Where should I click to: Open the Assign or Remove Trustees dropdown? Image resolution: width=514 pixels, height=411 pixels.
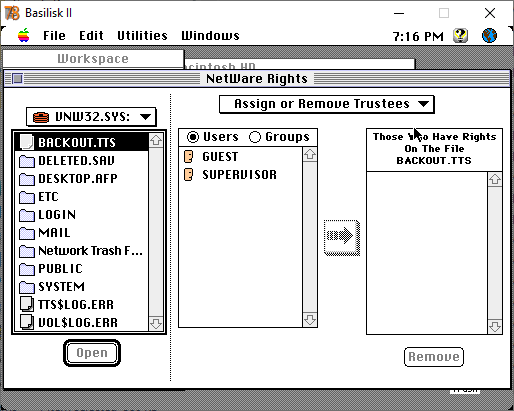pyautogui.click(x=327, y=104)
